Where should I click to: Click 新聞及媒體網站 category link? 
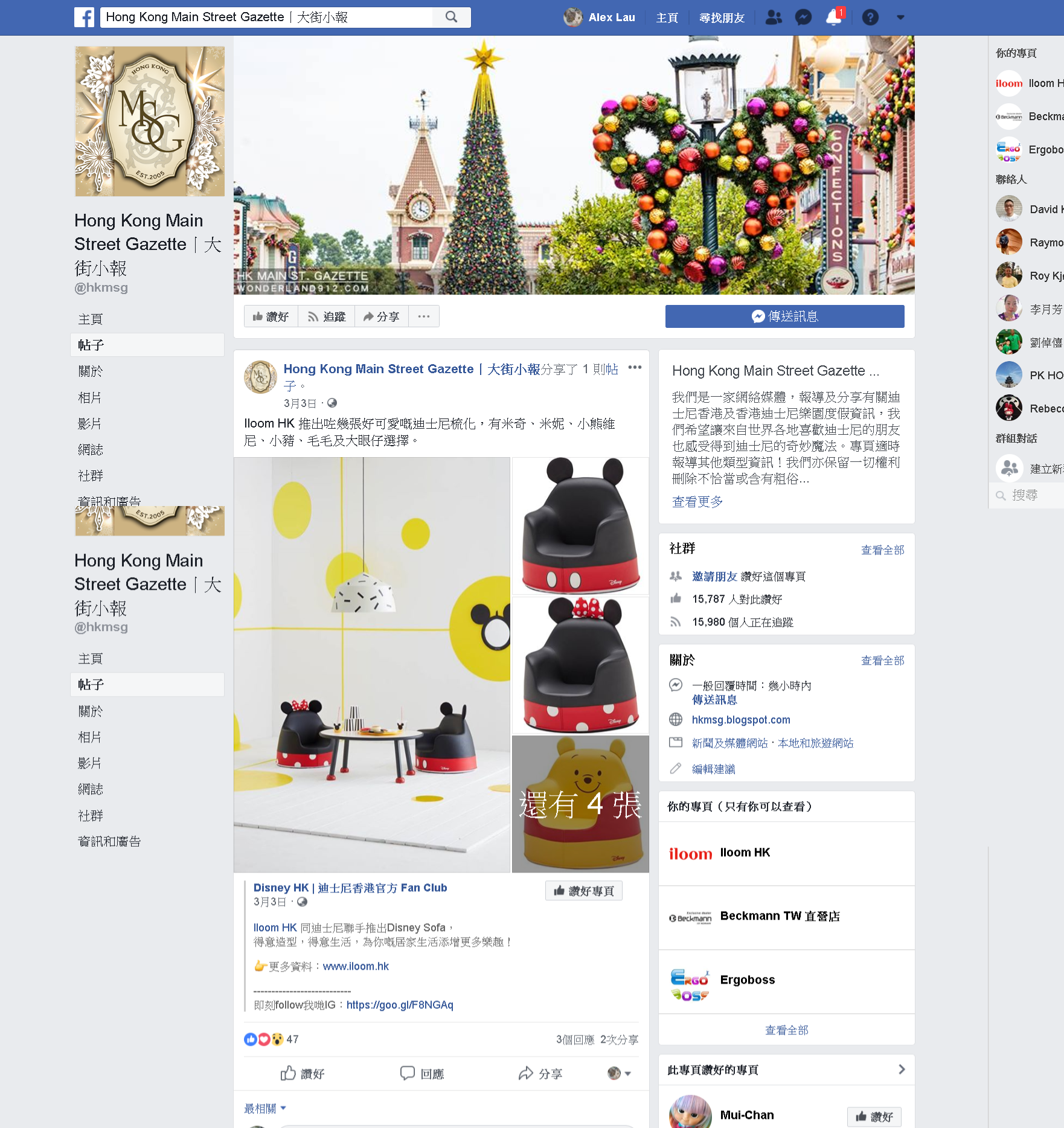pyautogui.click(x=730, y=743)
